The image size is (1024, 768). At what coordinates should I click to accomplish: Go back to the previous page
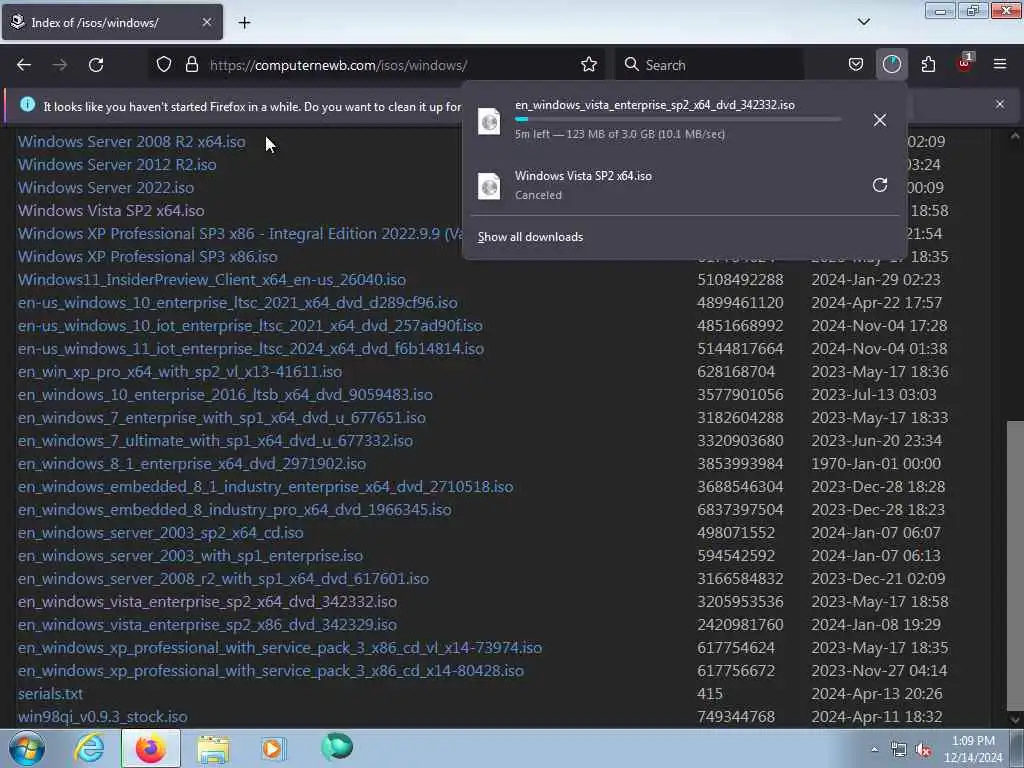(24, 65)
